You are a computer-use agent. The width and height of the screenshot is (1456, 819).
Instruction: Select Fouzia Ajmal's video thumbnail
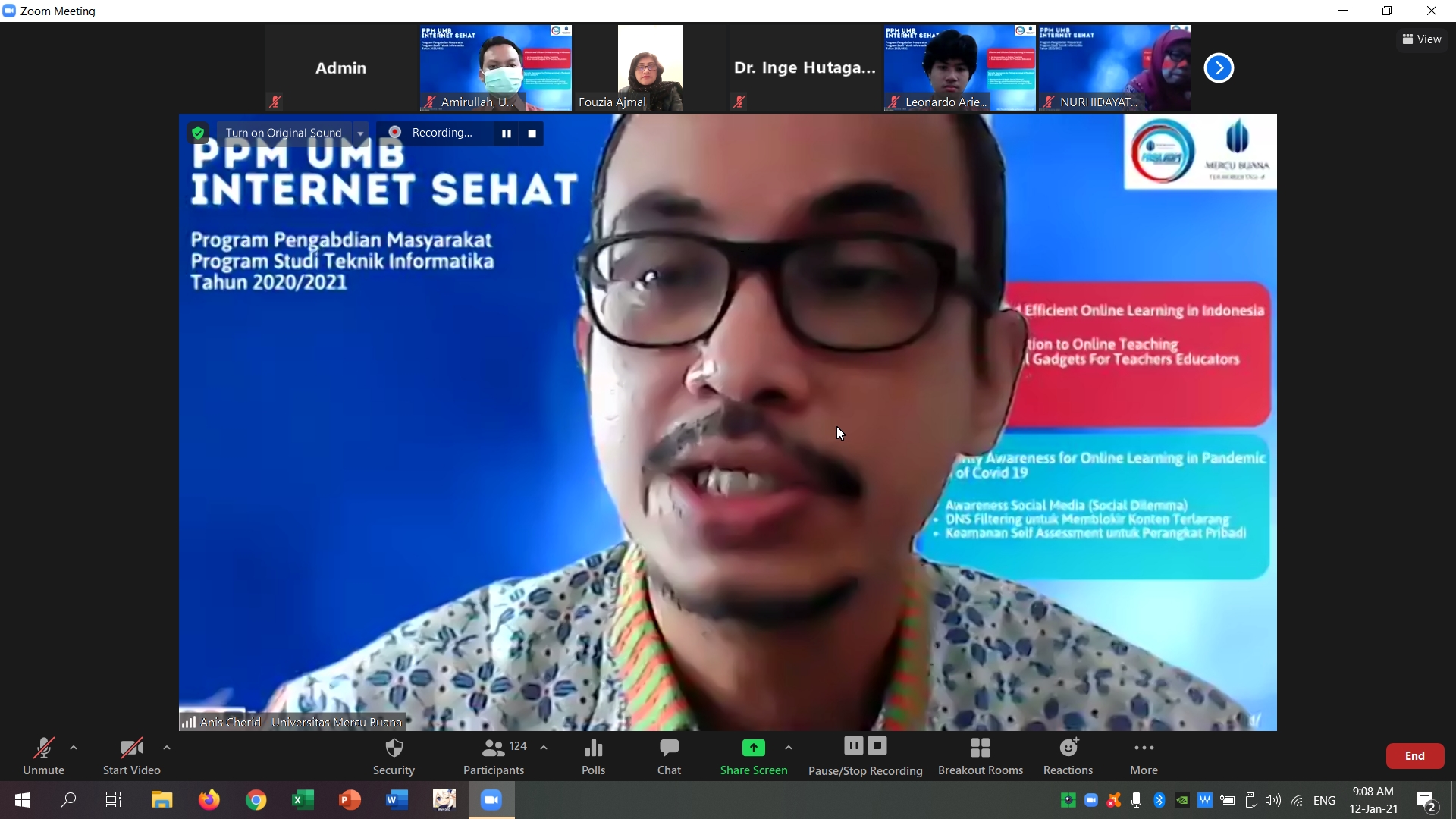click(x=650, y=68)
